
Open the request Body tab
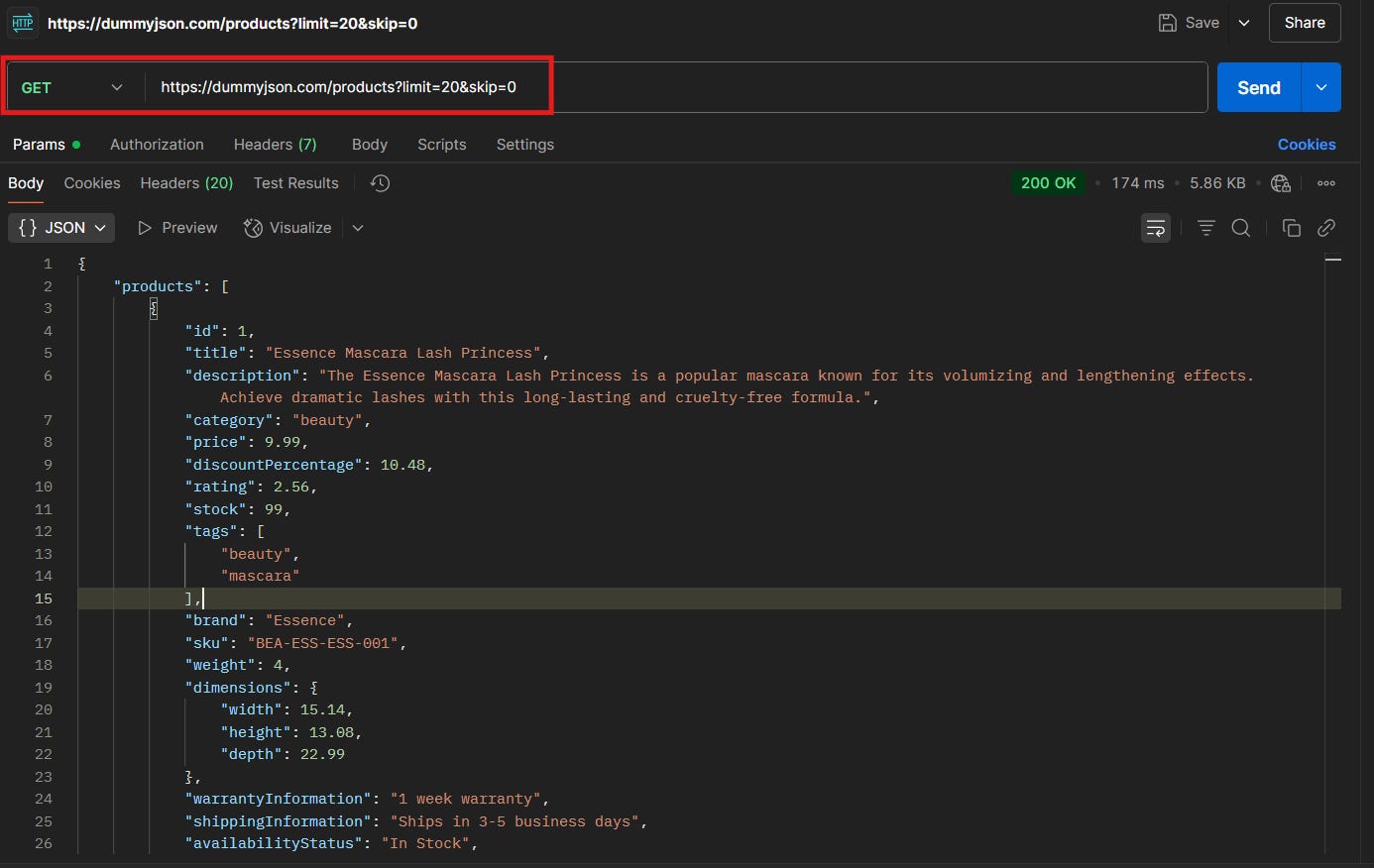[370, 145]
